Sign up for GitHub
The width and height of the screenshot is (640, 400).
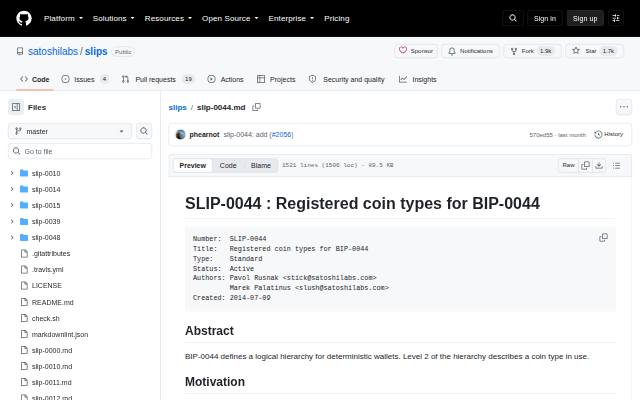click(585, 18)
